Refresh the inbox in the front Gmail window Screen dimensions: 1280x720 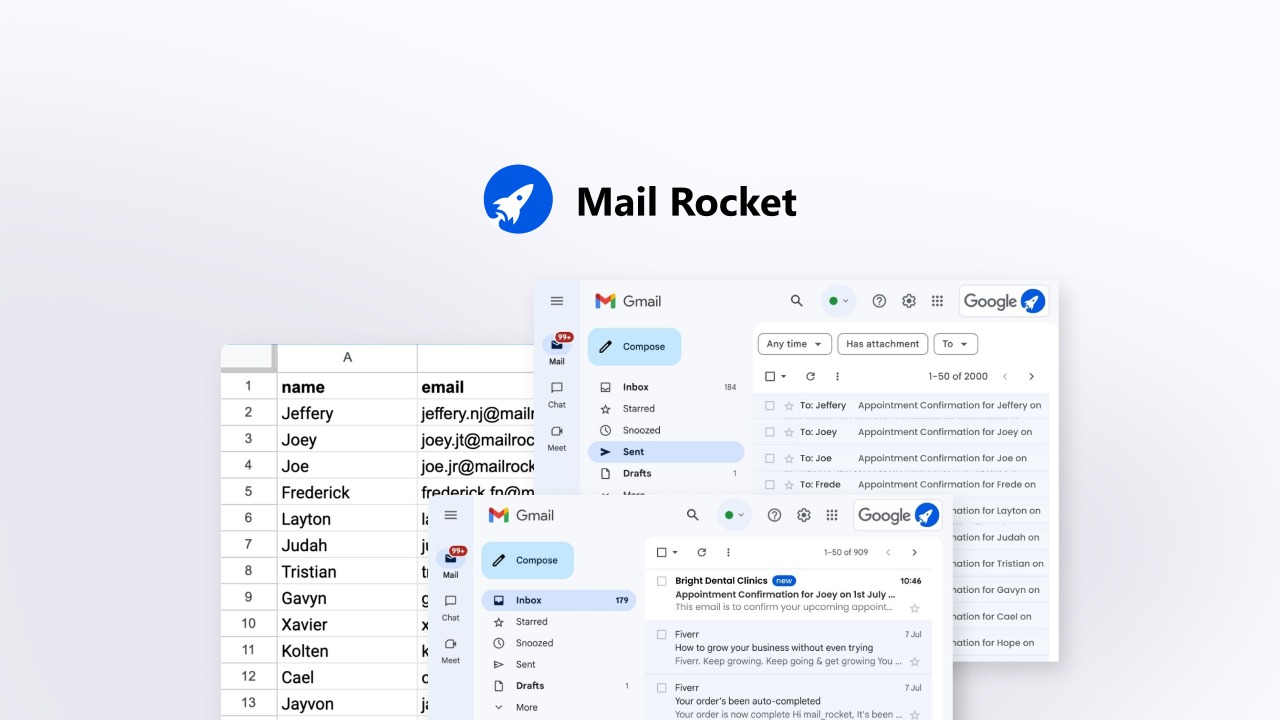coord(701,552)
